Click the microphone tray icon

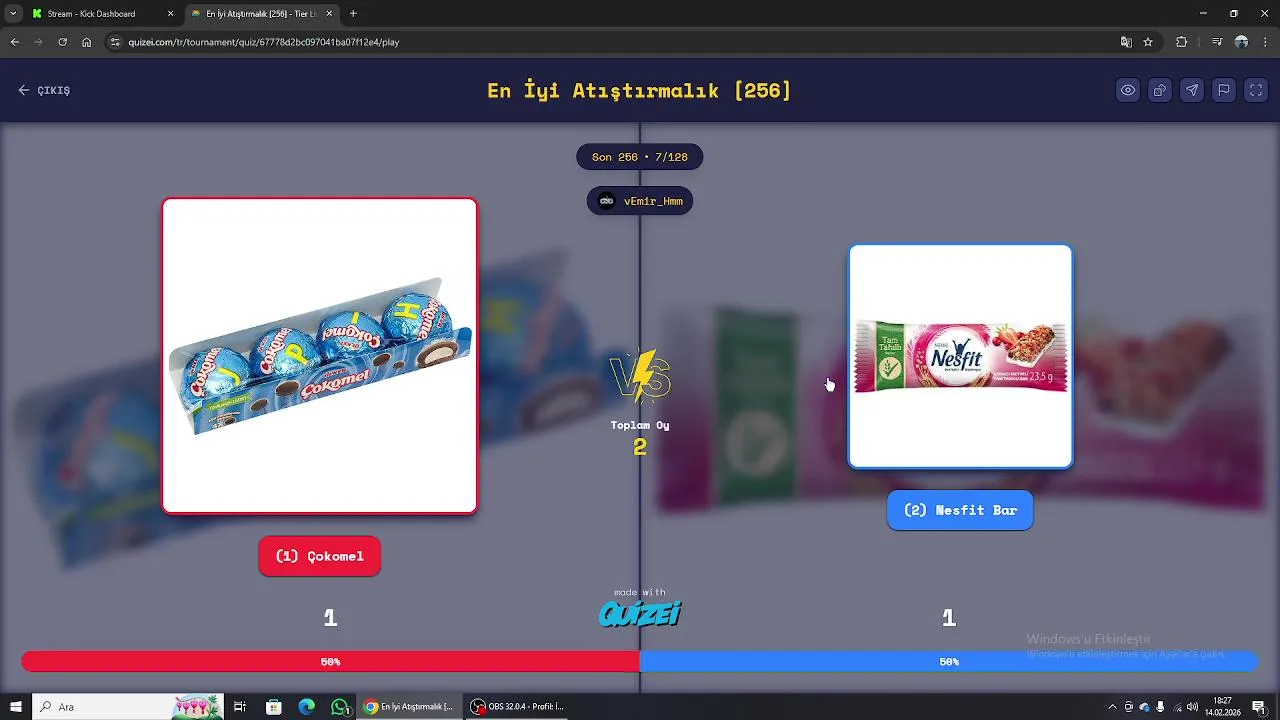[1160, 707]
